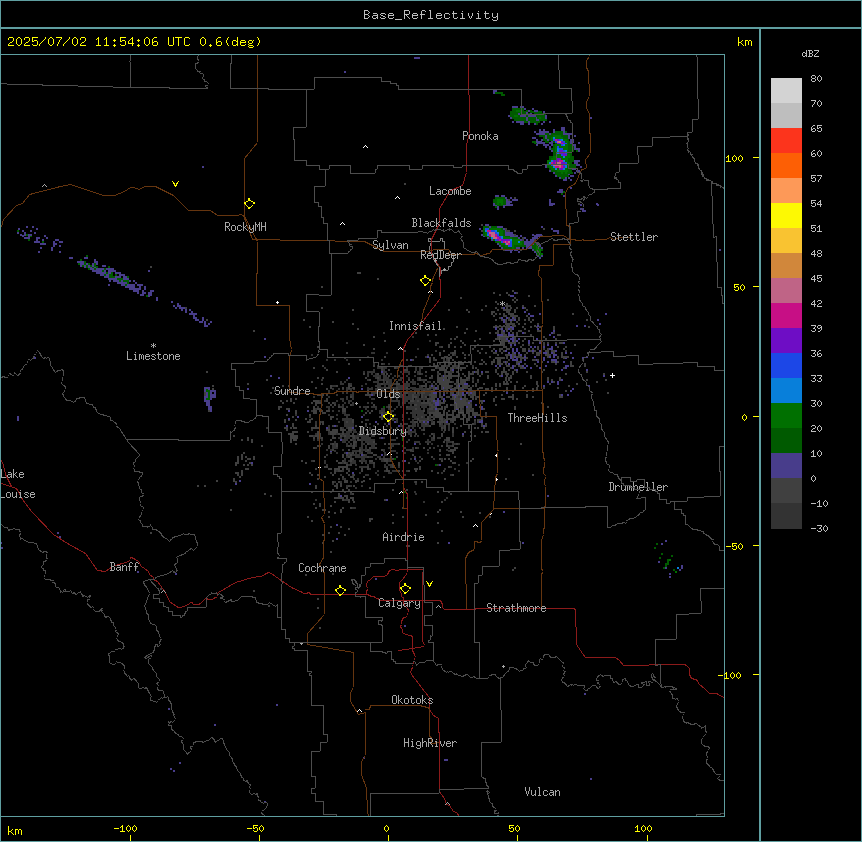Click the dBZ legend heading
This screenshot has width=862, height=842.
coord(810,53)
